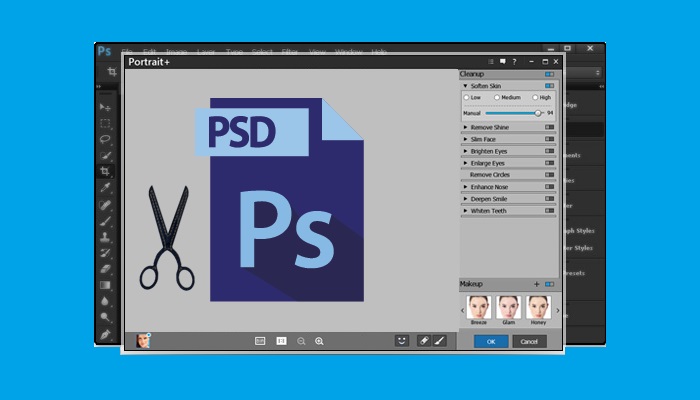Toggle the Cleanup section switch
The height and width of the screenshot is (400, 700).
pos(550,74)
